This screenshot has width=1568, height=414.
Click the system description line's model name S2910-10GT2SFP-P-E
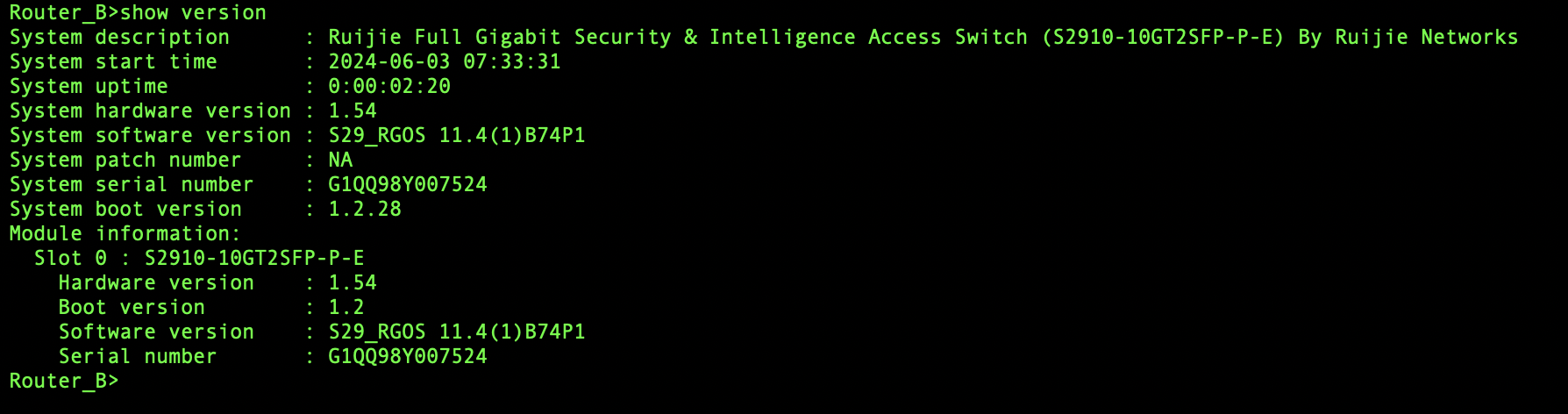point(1164,37)
